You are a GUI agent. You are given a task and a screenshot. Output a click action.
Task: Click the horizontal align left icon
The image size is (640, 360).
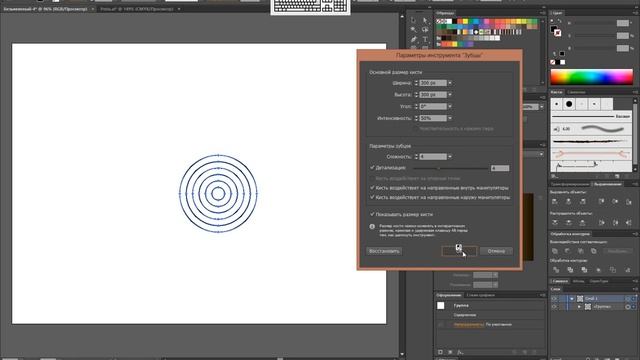click(555, 201)
